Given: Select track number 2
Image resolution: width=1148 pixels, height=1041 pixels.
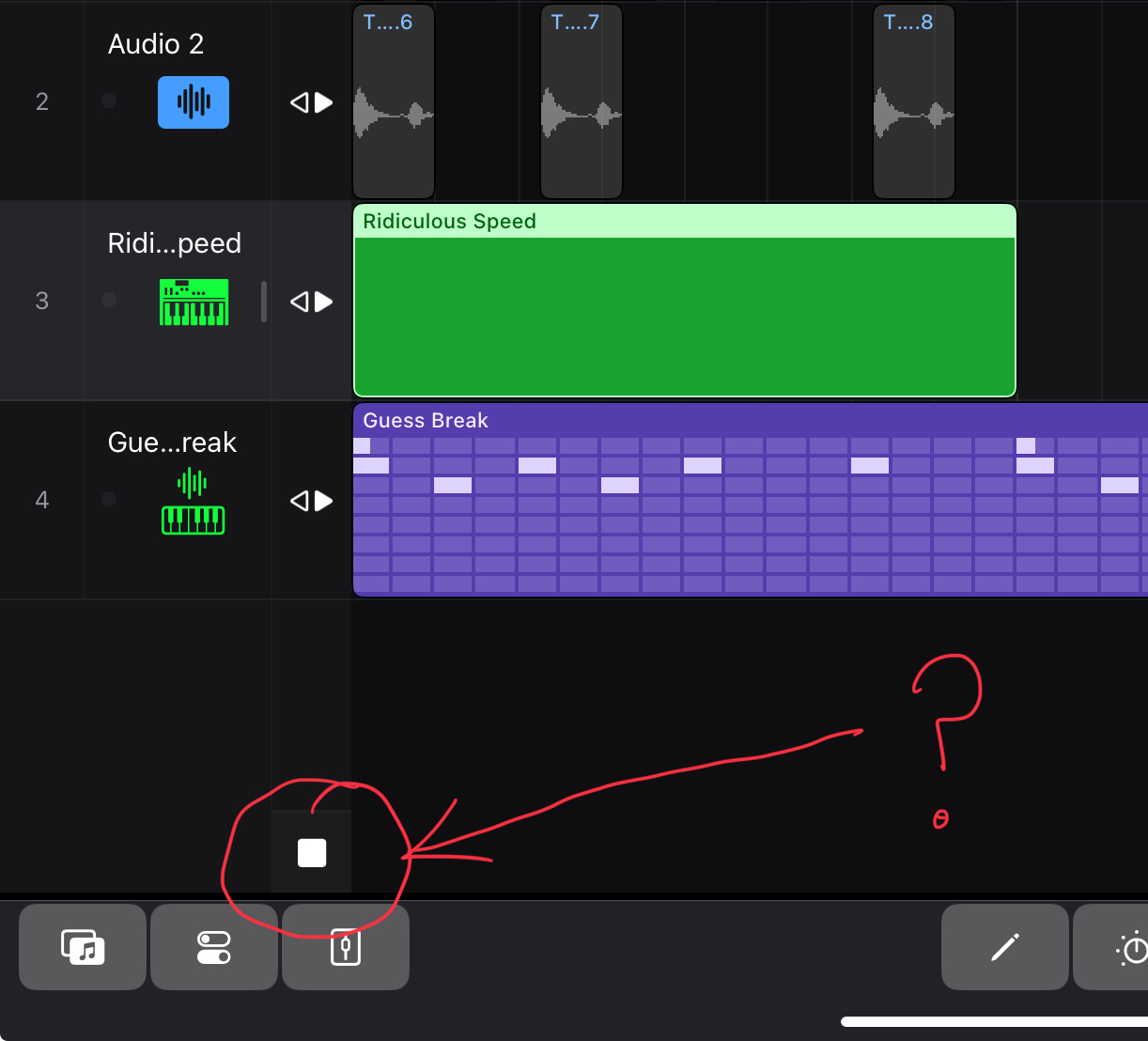Looking at the screenshot, I should coord(42,102).
